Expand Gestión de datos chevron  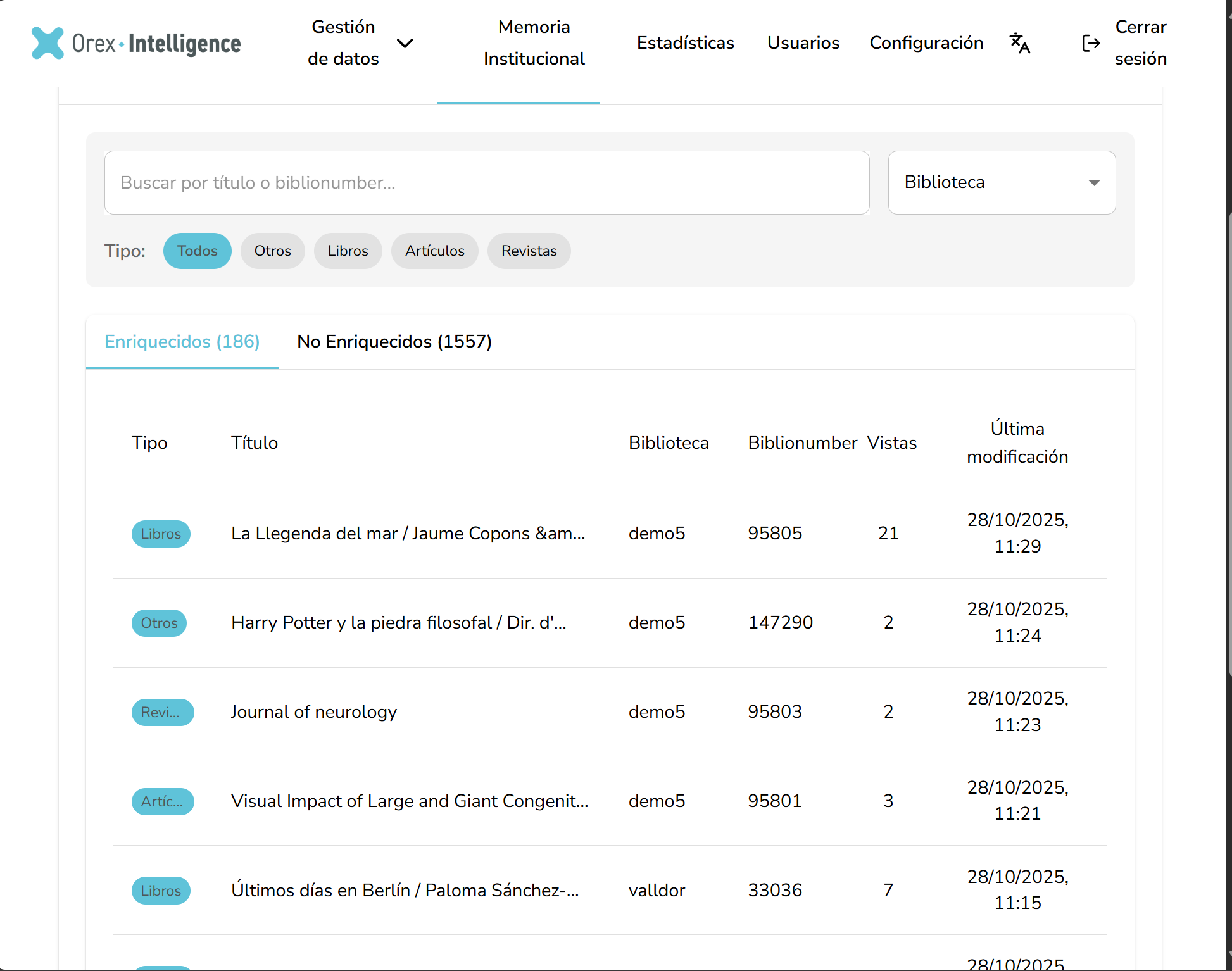click(405, 43)
